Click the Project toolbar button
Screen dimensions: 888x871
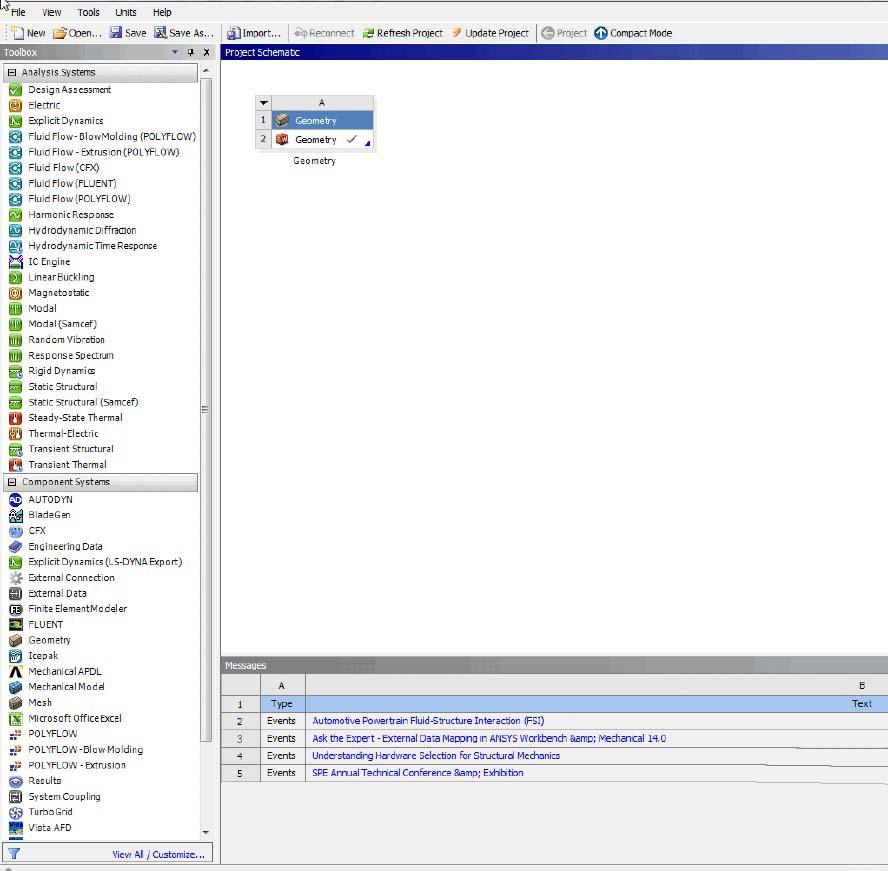coord(564,33)
